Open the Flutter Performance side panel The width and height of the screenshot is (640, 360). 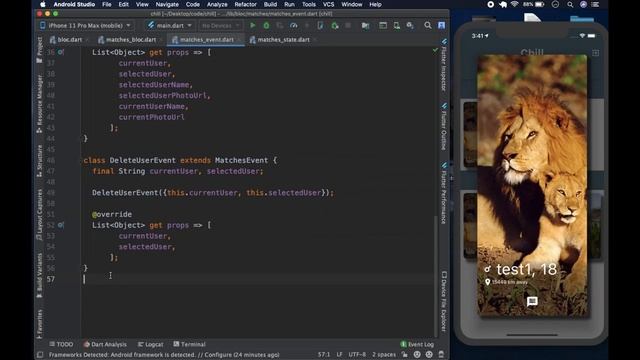[444, 193]
